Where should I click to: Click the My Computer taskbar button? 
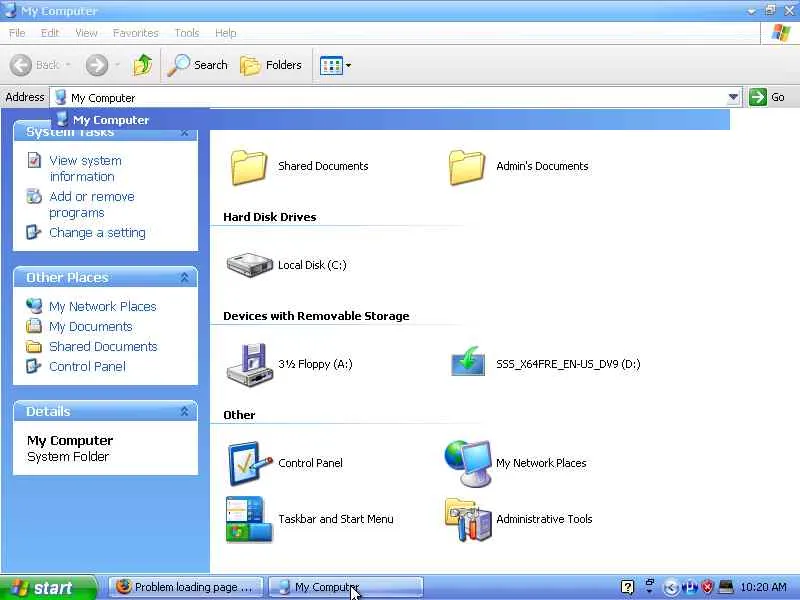click(x=345, y=587)
